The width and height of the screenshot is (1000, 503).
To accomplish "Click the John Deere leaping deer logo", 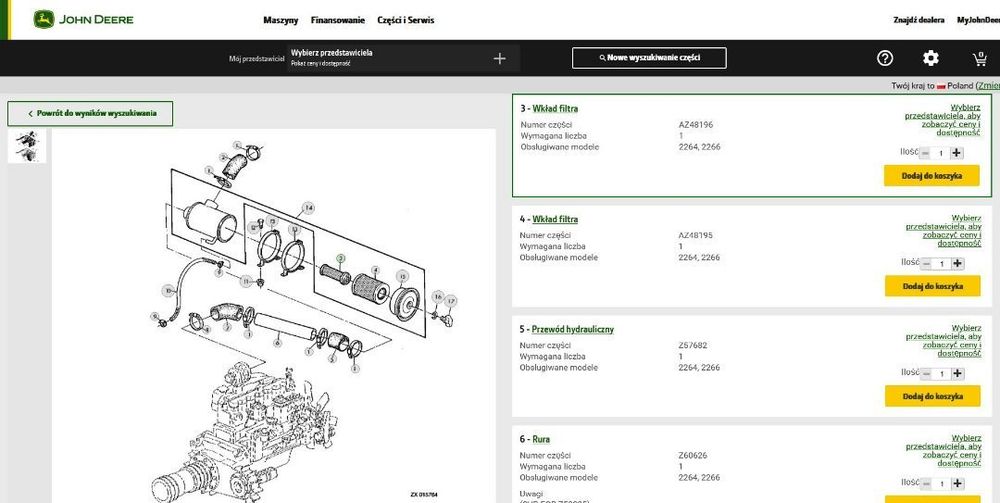I will (44, 20).
